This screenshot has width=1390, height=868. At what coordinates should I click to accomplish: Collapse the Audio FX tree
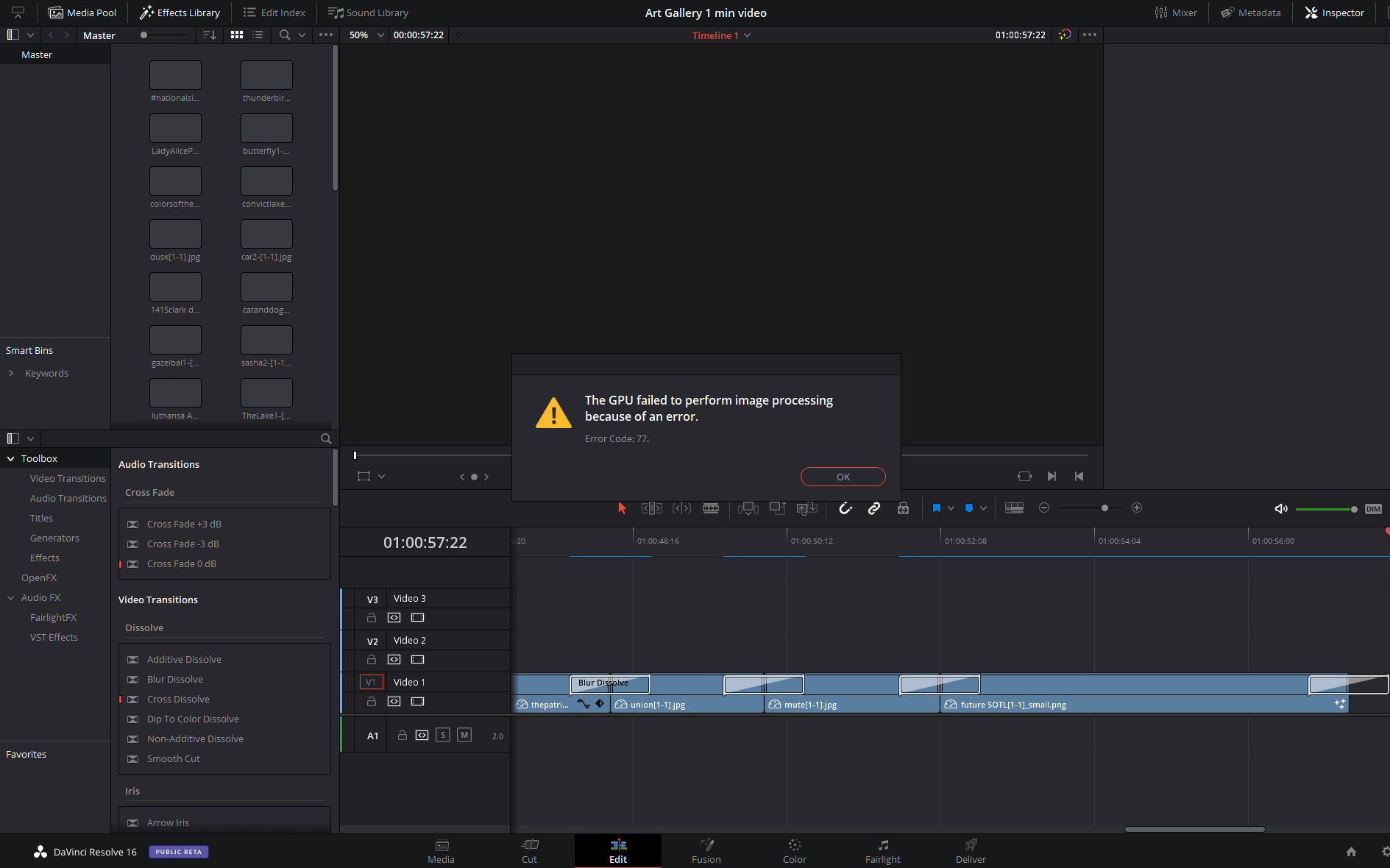11,598
